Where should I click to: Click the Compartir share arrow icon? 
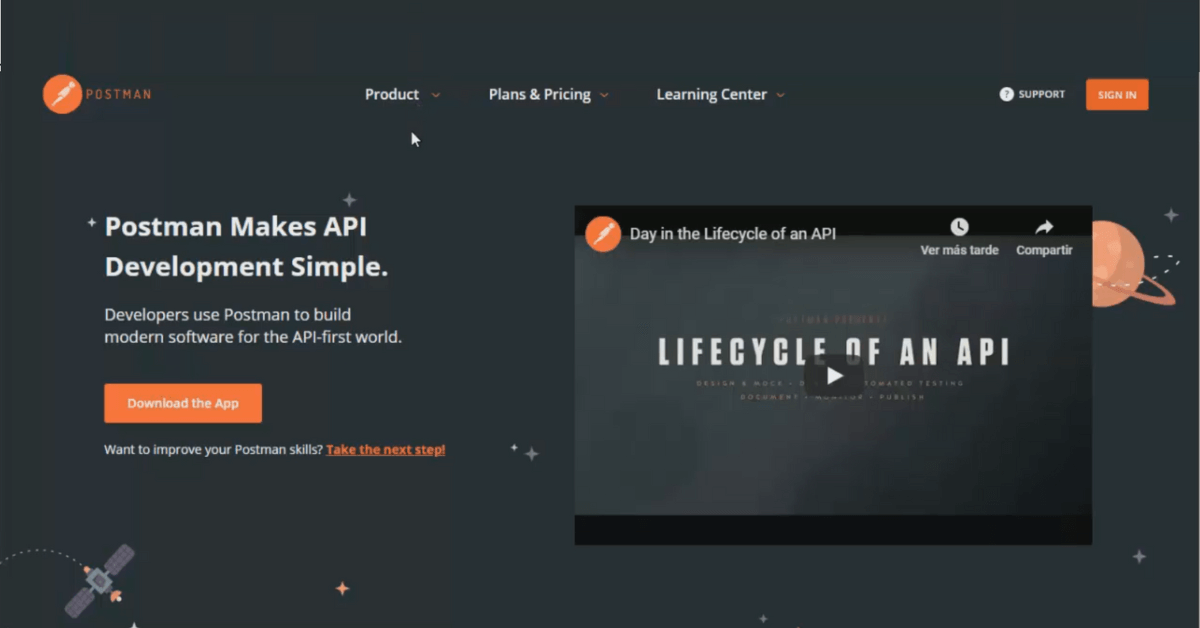(x=1044, y=228)
